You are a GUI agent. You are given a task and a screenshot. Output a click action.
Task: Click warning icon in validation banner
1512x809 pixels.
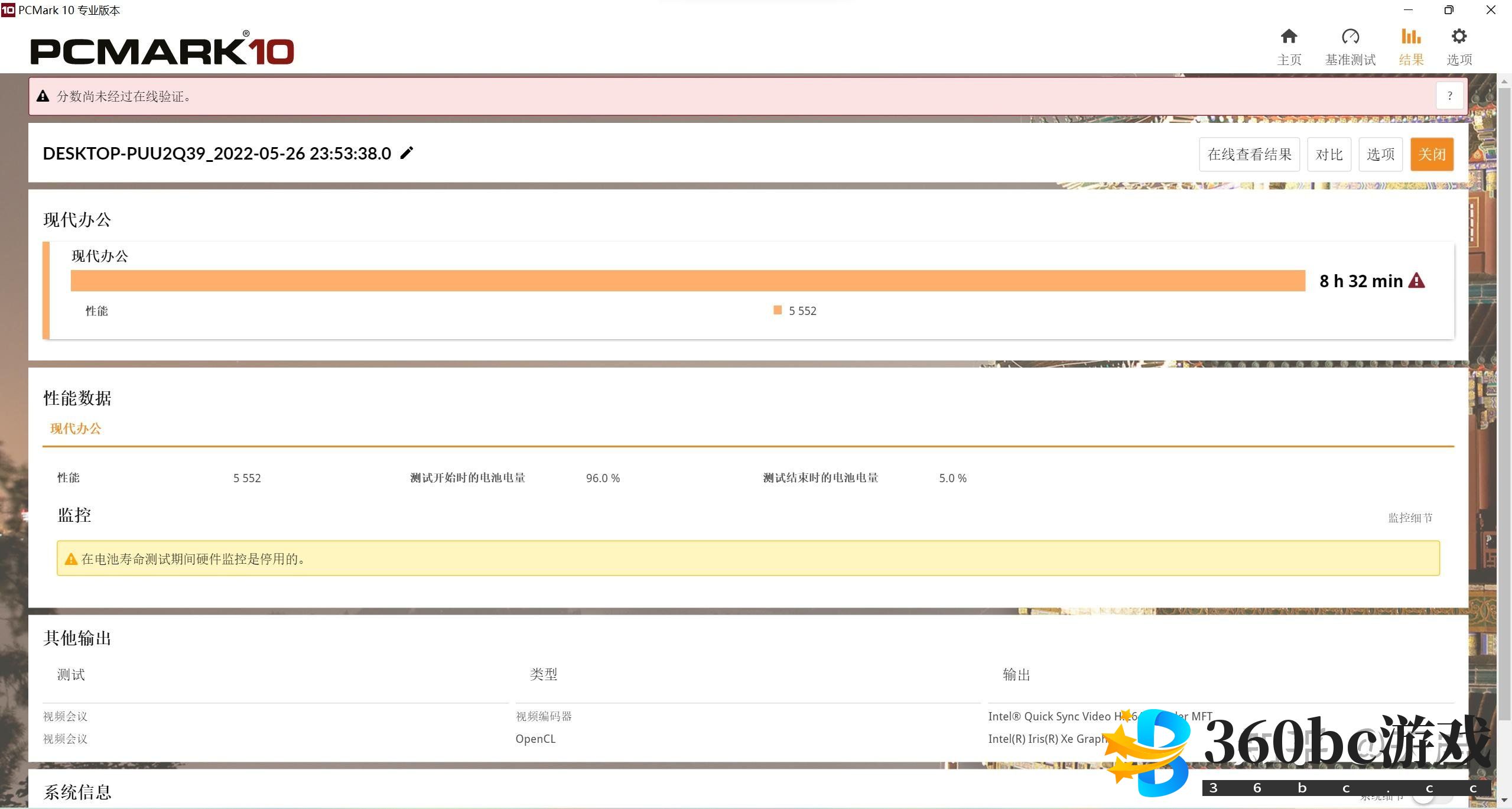(43, 96)
